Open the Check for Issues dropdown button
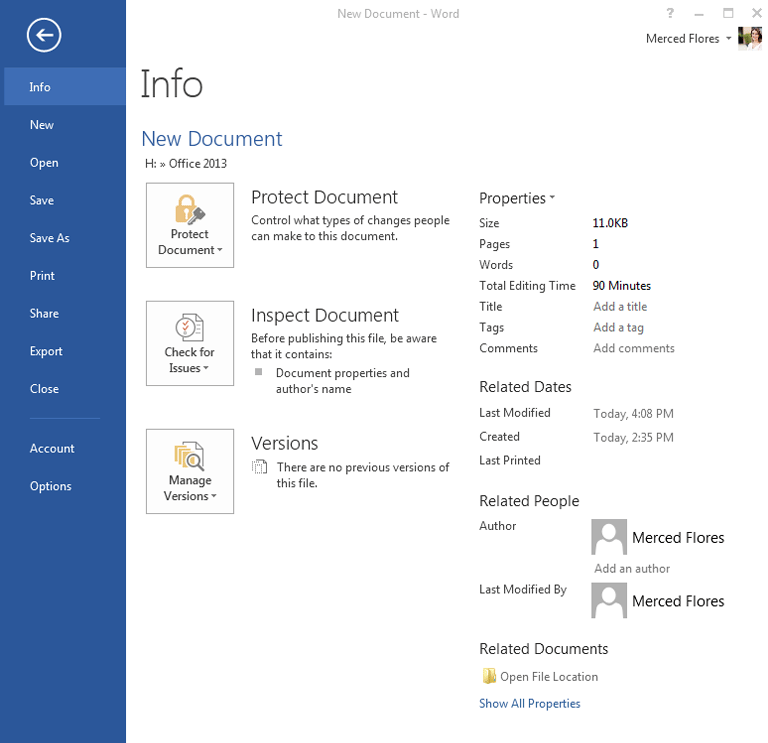The width and height of the screenshot is (768, 743). 190,343
